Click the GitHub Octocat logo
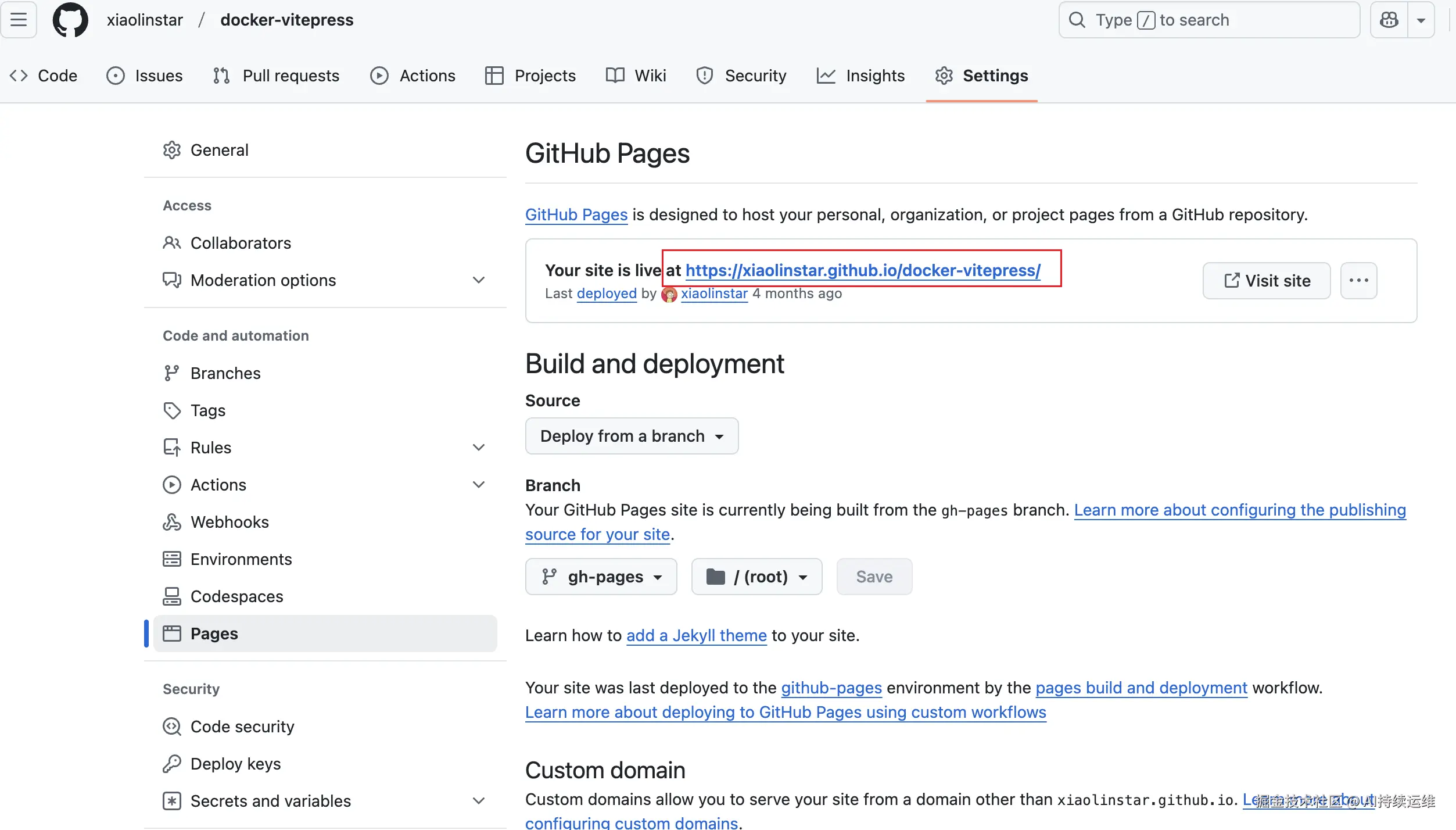This screenshot has width=1456, height=830. [70, 20]
